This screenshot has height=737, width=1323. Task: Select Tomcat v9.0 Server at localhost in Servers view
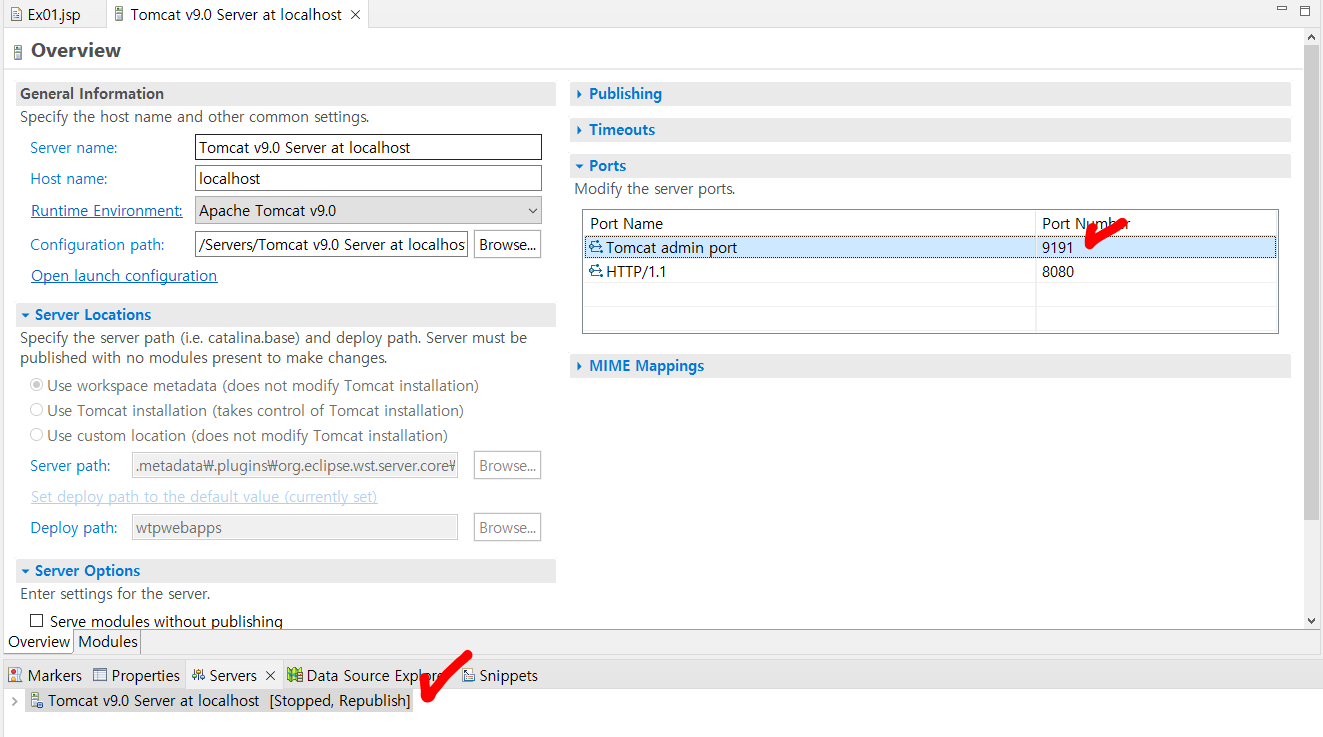[x=219, y=701]
